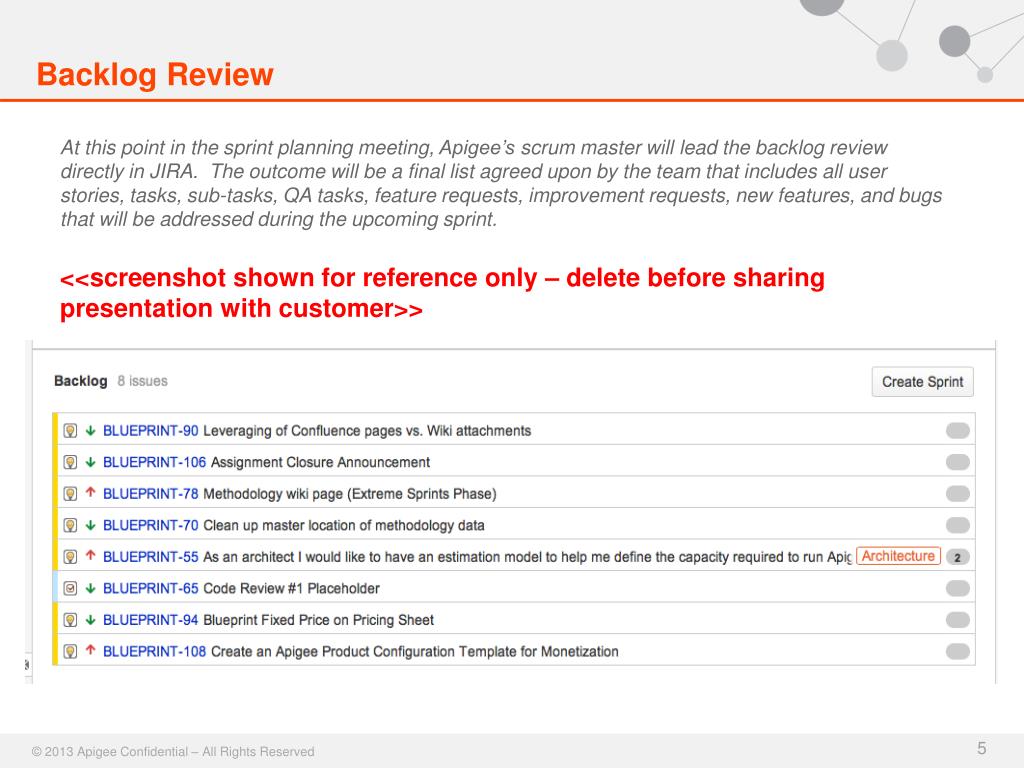The width and height of the screenshot is (1024, 768).
Task: Click the Backlog heading
Action: coord(80,381)
